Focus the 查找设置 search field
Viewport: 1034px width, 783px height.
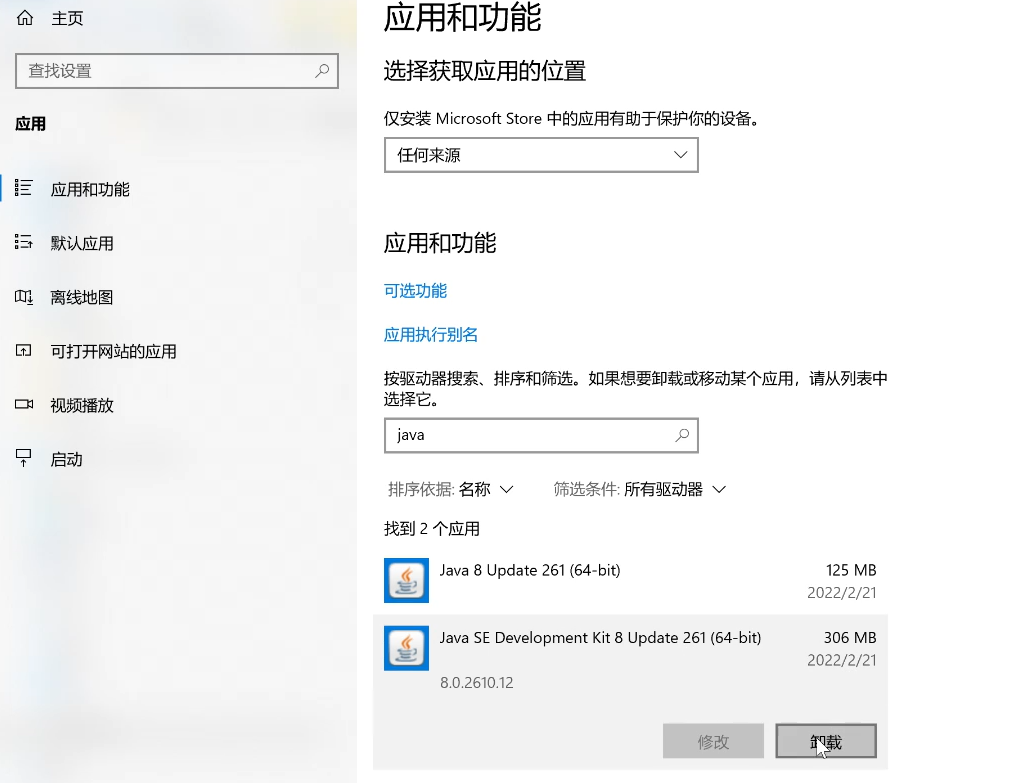177,71
